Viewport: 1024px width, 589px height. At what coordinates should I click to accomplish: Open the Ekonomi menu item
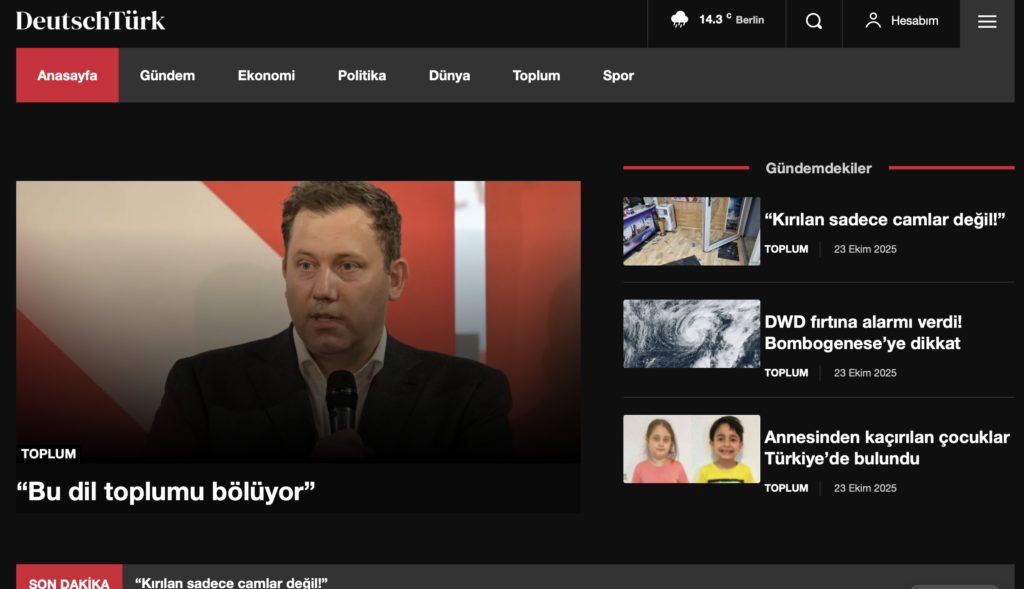coord(266,75)
